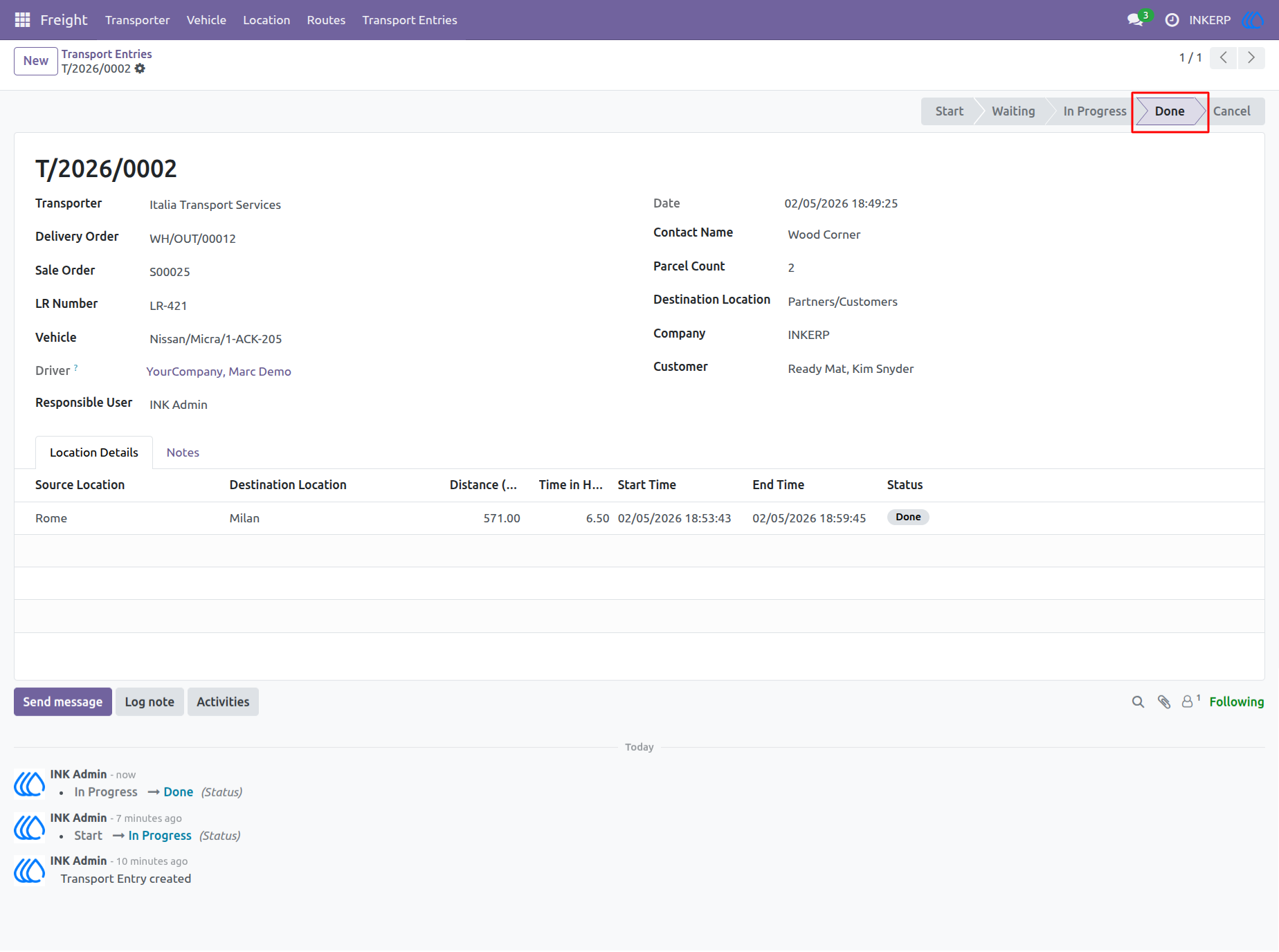Image resolution: width=1279 pixels, height=952 pixels.
Task: Set status to Start stage
Action: [x=949, y=111]
